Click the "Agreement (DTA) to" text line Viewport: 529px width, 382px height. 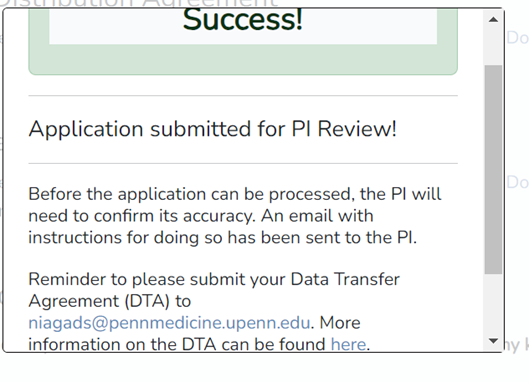point(110,301)
